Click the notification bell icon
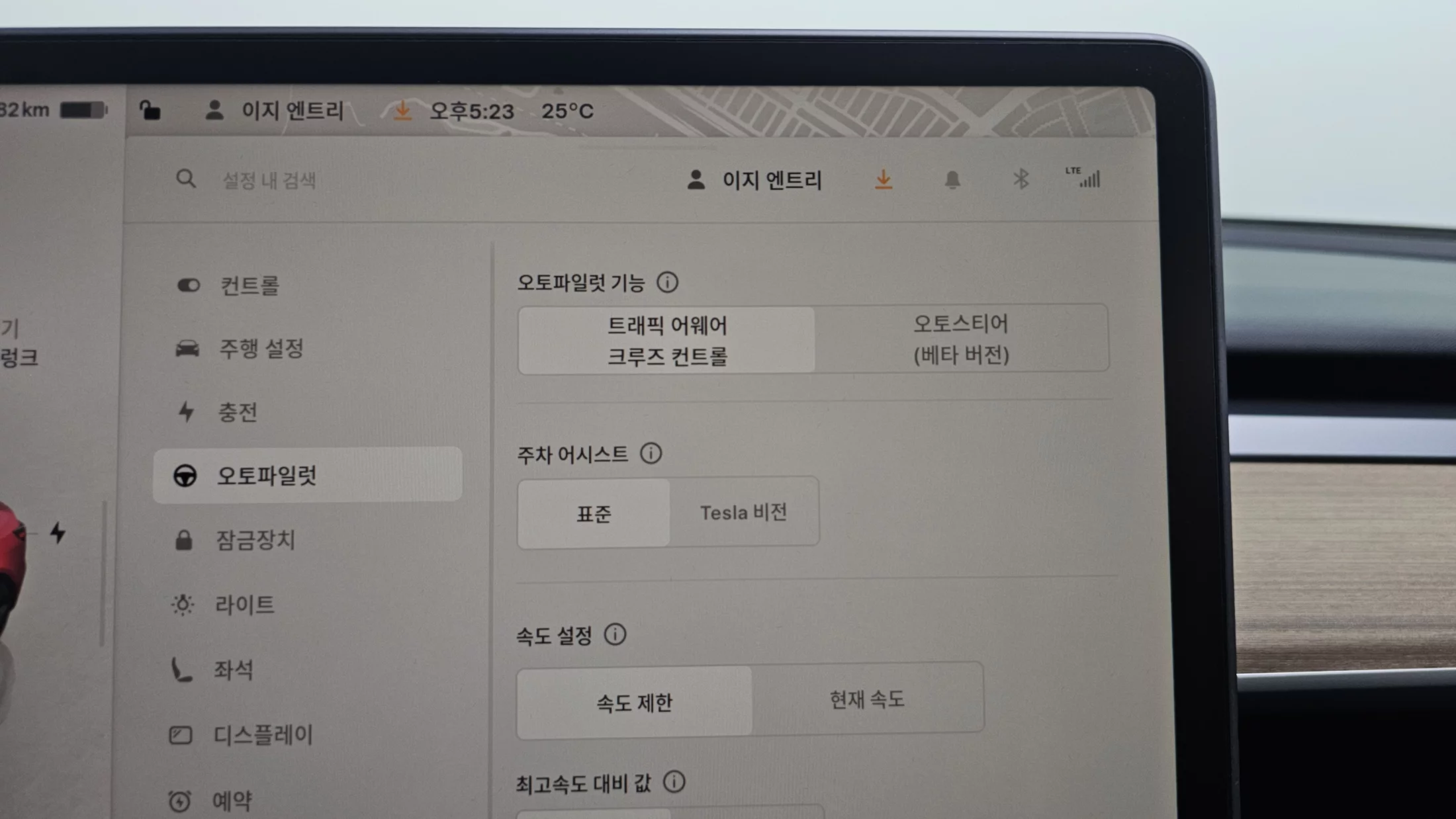Viewport: 1456px width, 819px height. [952, 179]
